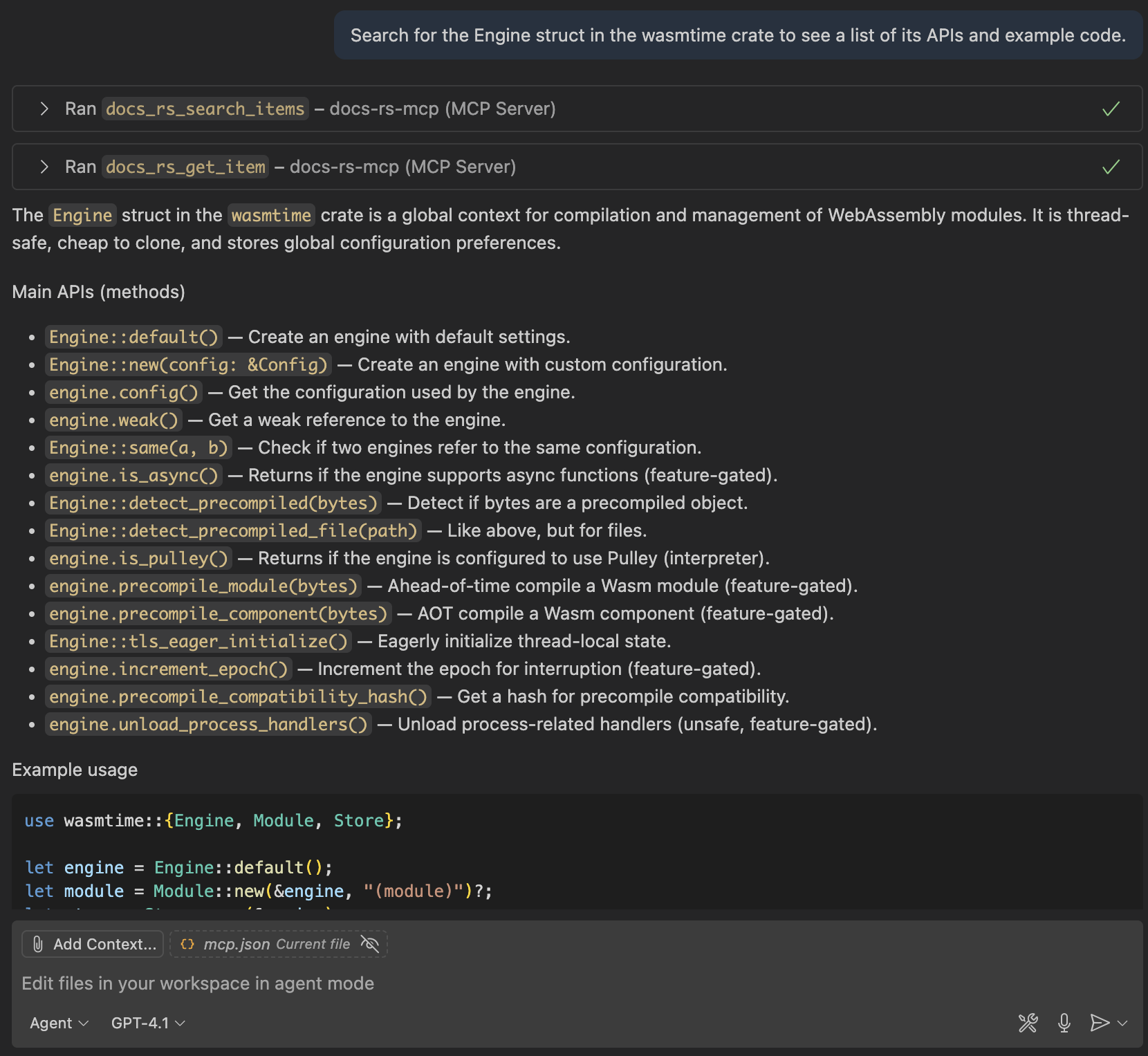Click the engine.precompile_module(bytes) inline code
The width and height of the screenshot is (1148, 1056).
tap(203, 586)
